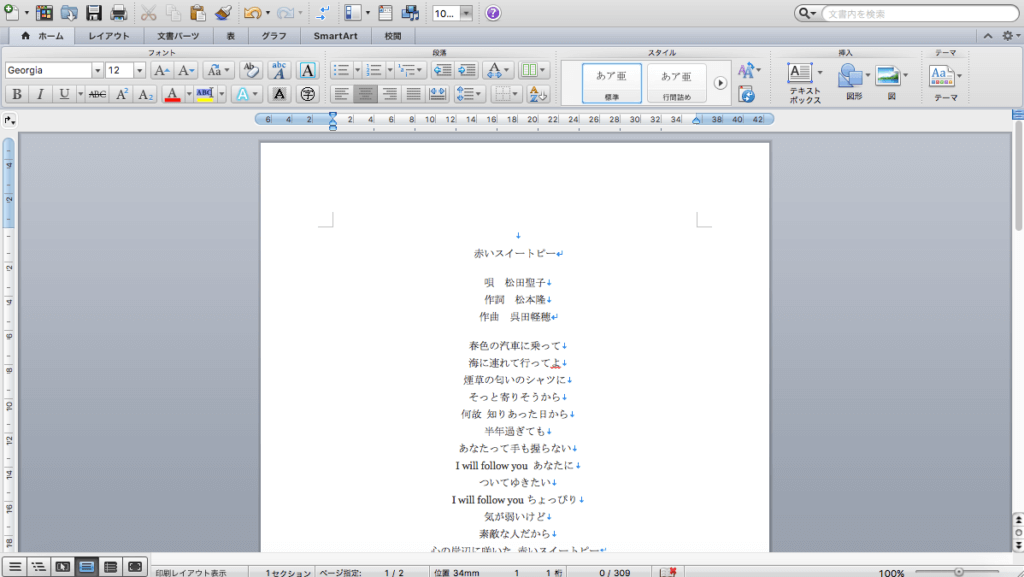This screenshot has width=1024, height=577.
Task: Apply enclosed character (circled 字) formatting
Action: click(x=307, y=94)
